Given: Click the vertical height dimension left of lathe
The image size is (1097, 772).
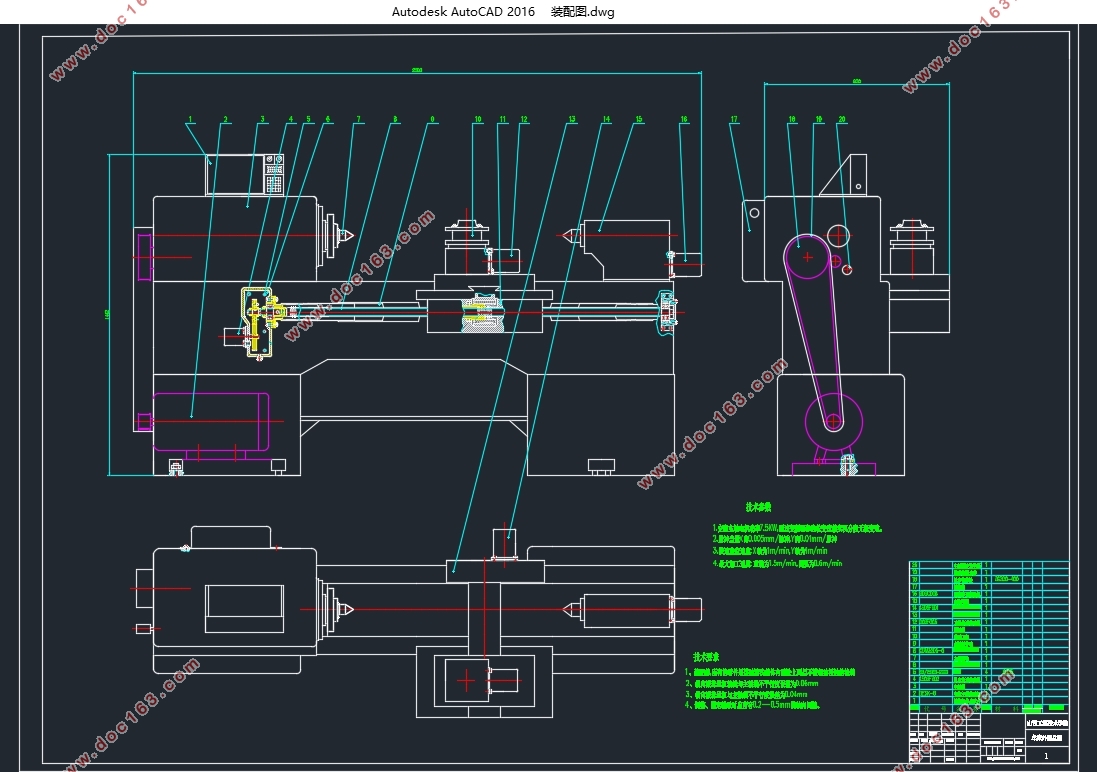Looking at the screenshot, I should [x=108, y=315].
